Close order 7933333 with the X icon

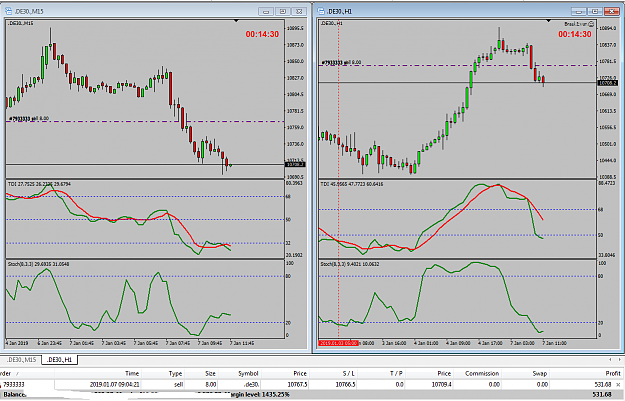[618, 385]
